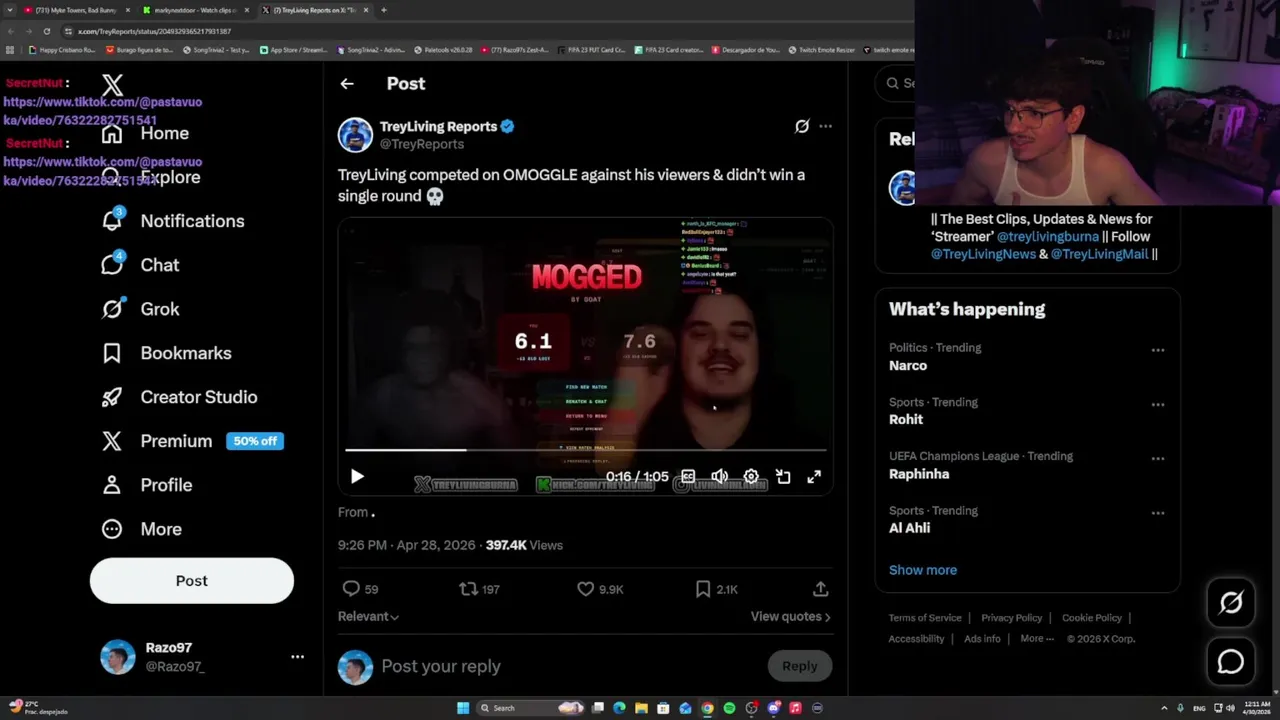Viewport: 1280px width, 720px height.
Task: Like the post with 9.9K likes
Action: (600, 589)
